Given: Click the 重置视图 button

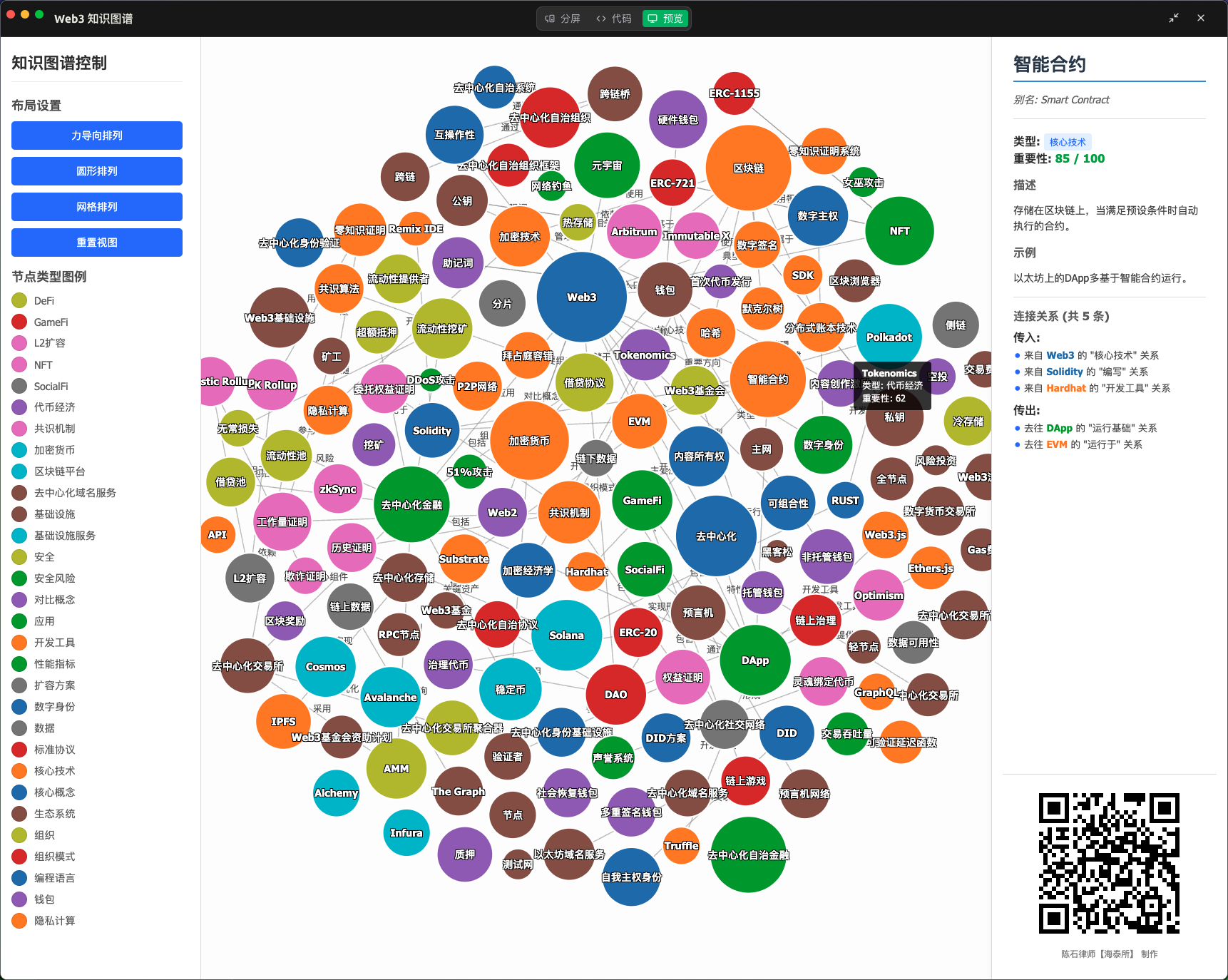Looking at the screenshot, I should click(97, 243).
